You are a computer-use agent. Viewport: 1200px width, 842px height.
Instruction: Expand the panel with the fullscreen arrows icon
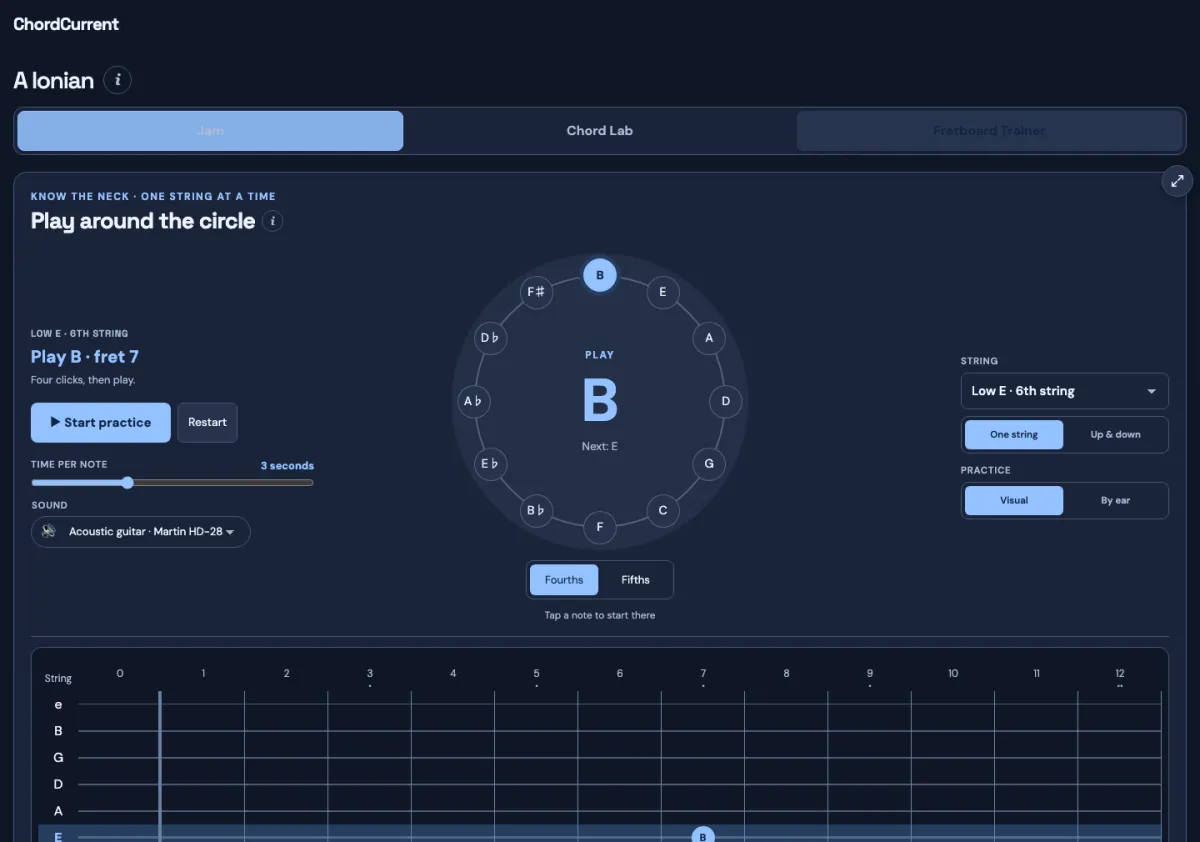(x=1177, y=181)
